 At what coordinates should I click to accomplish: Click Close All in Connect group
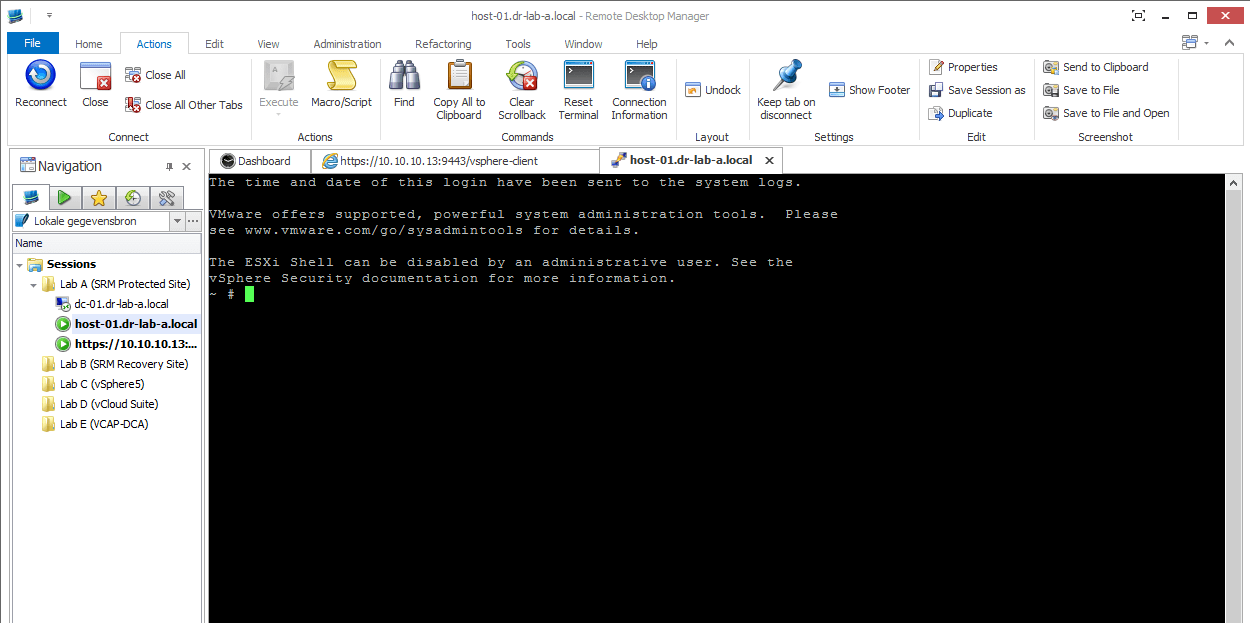(155, 75)
